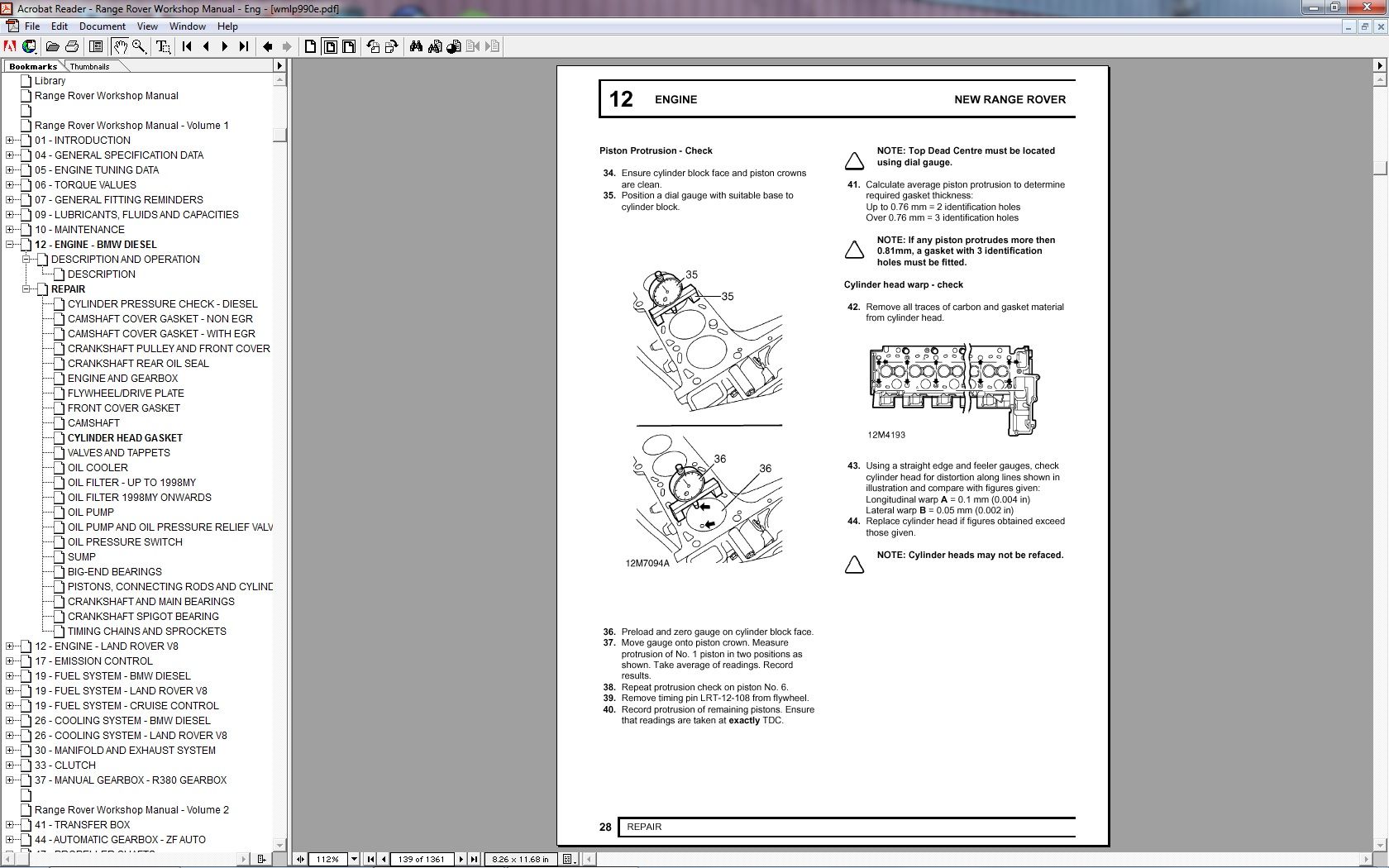Screen dimensions: 1389x868
Task: Collapse DESCRIPTION AND OPERATION bookmark node
Action: 26,260
